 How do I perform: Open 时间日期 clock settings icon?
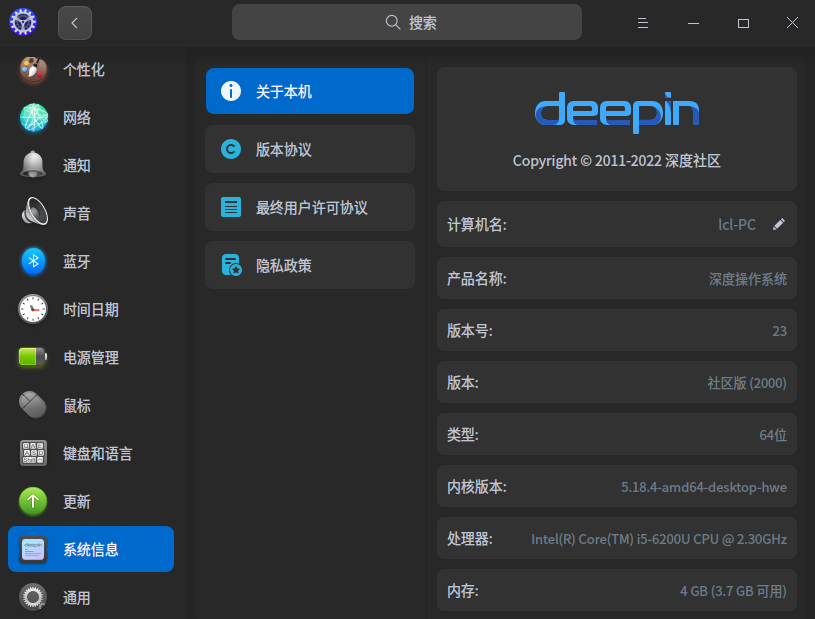tap(33, 309)
